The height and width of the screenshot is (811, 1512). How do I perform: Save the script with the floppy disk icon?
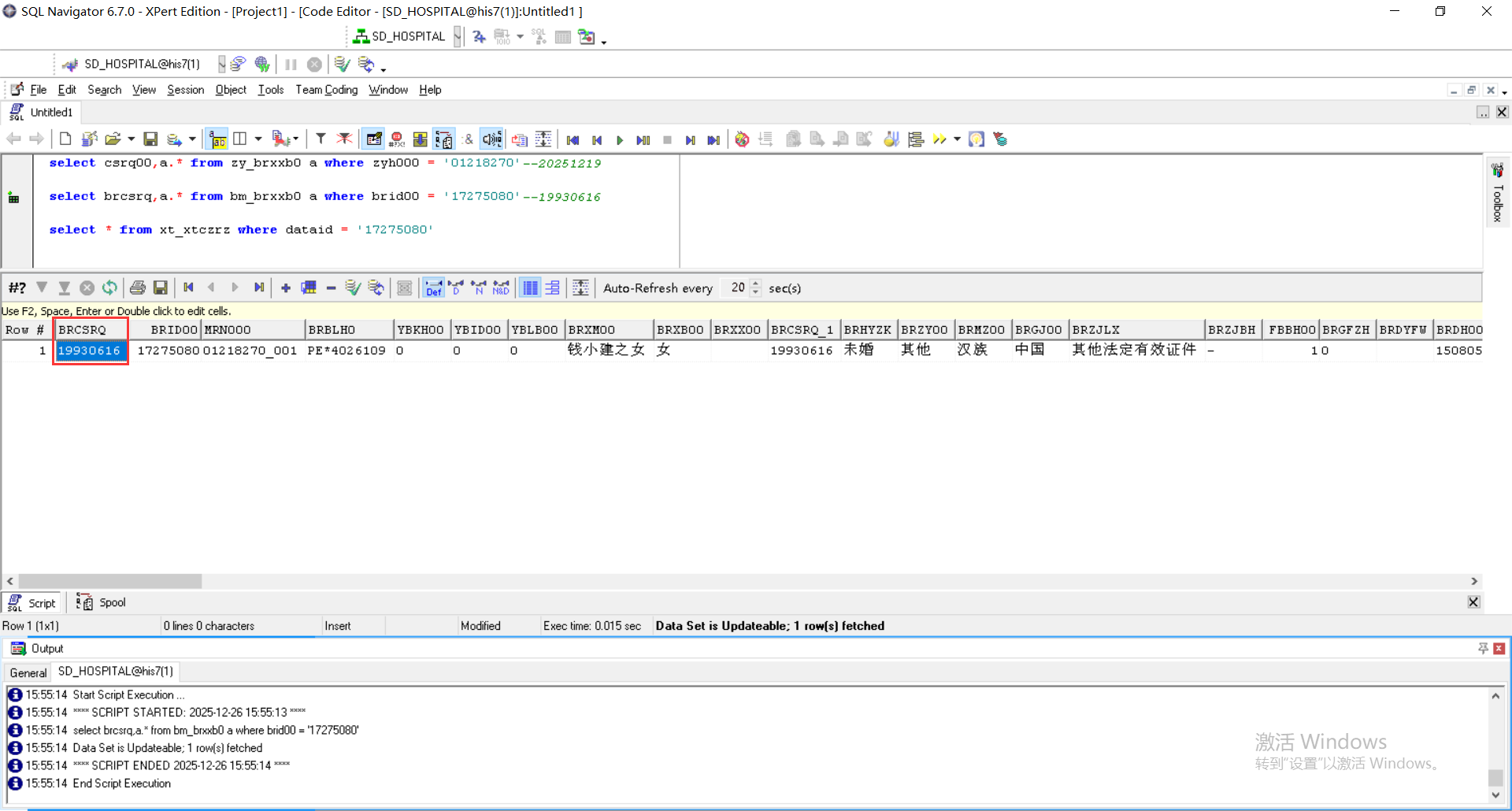coord(150,139)
